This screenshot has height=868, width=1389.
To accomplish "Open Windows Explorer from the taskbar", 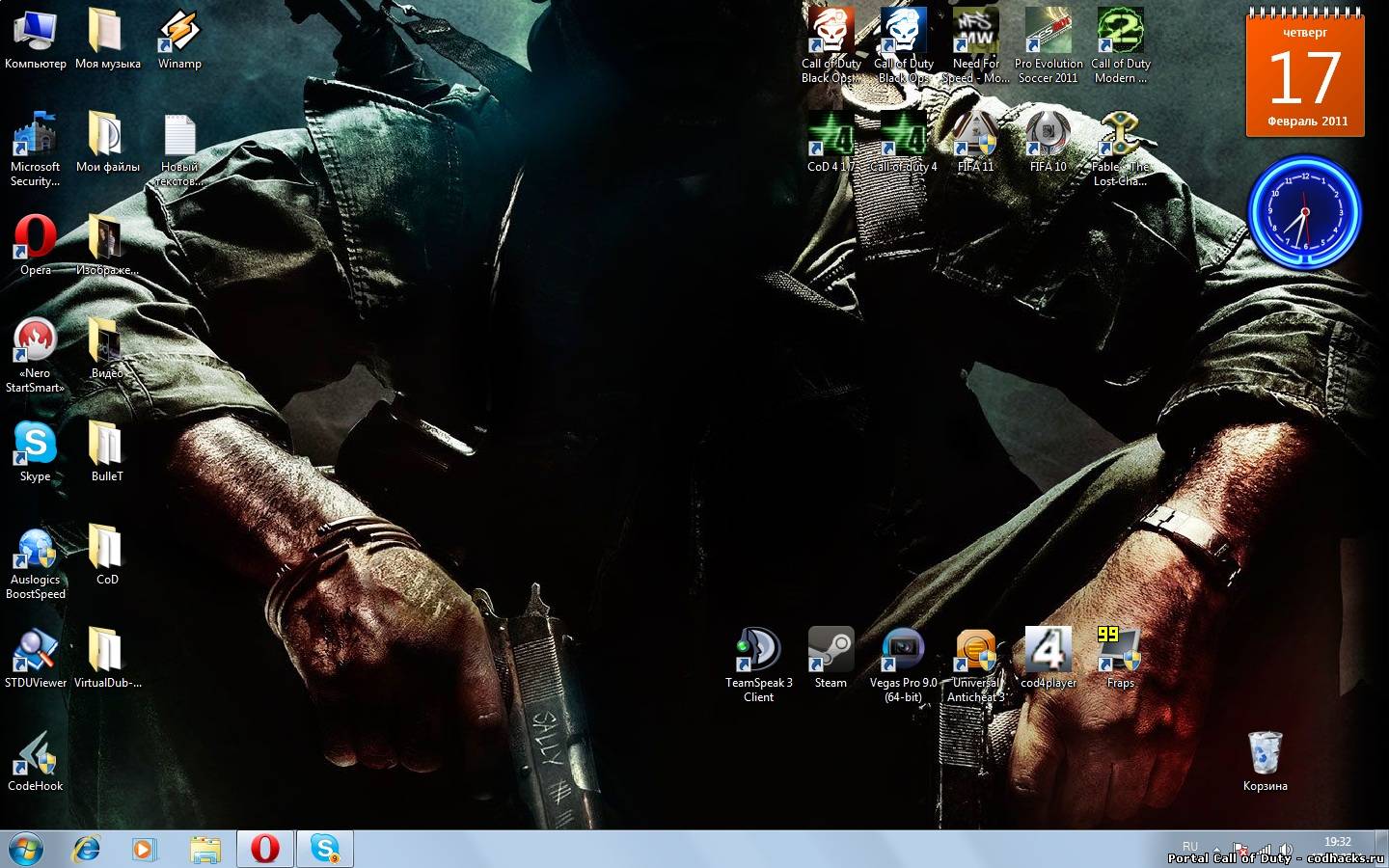I will pos(204,849).
